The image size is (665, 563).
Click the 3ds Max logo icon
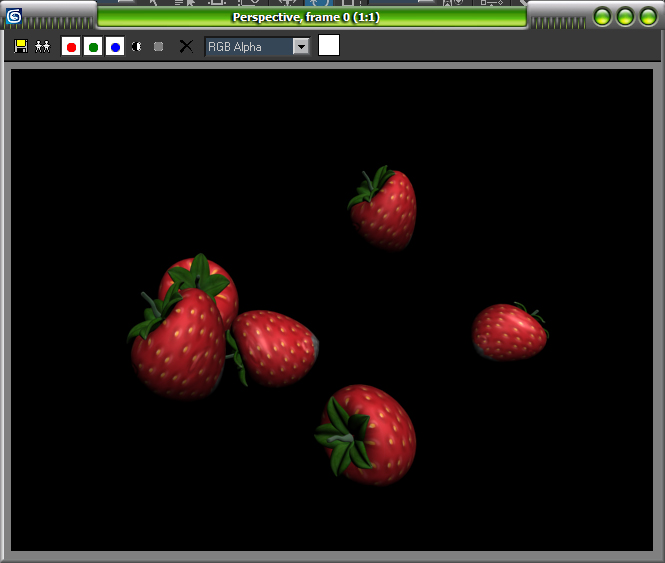(x=14, y=17)
